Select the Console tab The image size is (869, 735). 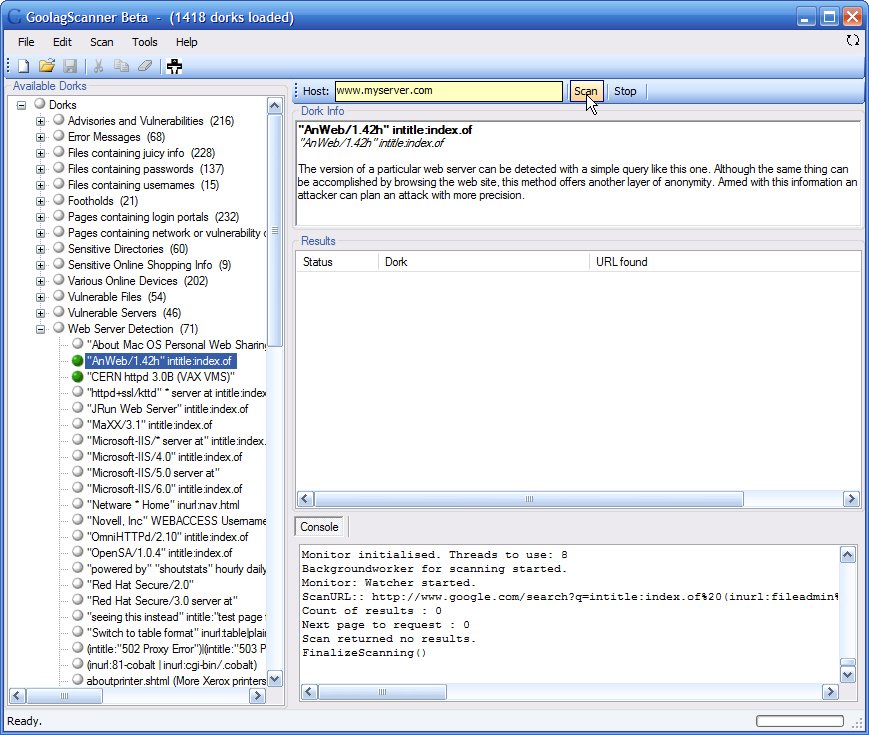[x=319, y=527]
